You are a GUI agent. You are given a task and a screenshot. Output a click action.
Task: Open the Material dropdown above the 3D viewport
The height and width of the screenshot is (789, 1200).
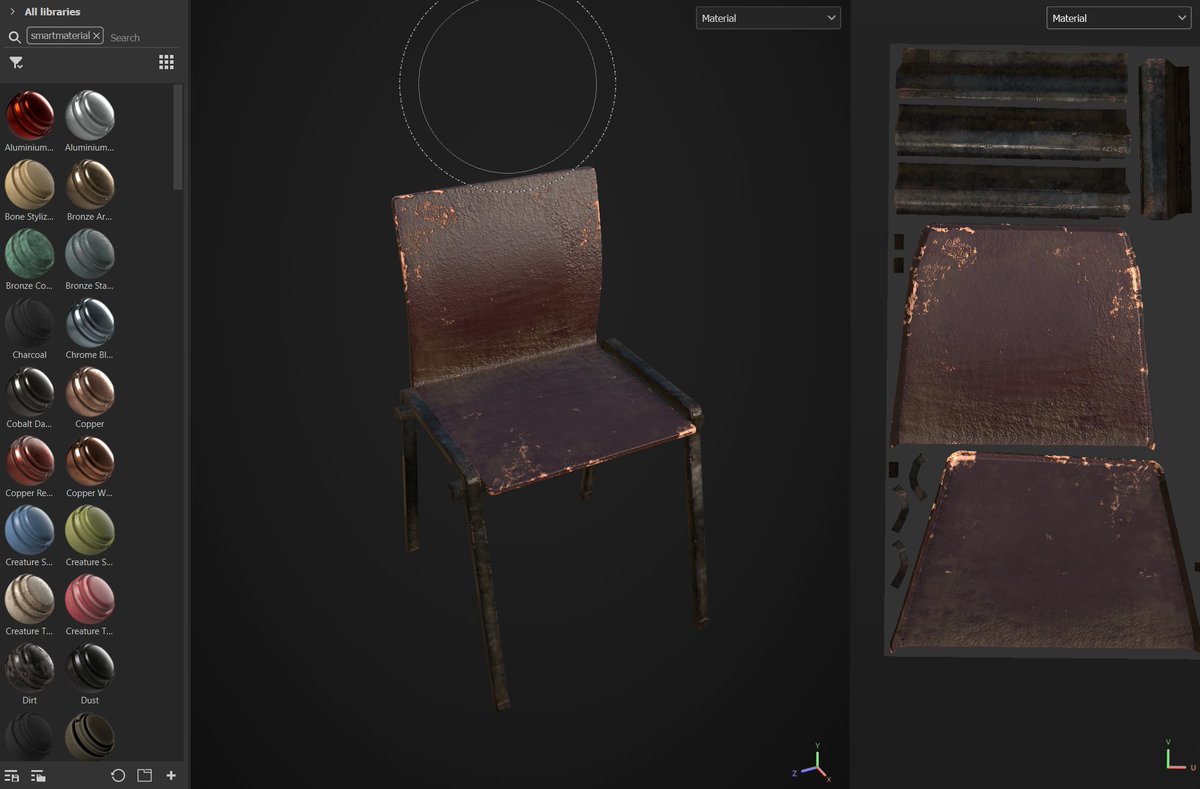pyautogui.click(x=767, y=17)
